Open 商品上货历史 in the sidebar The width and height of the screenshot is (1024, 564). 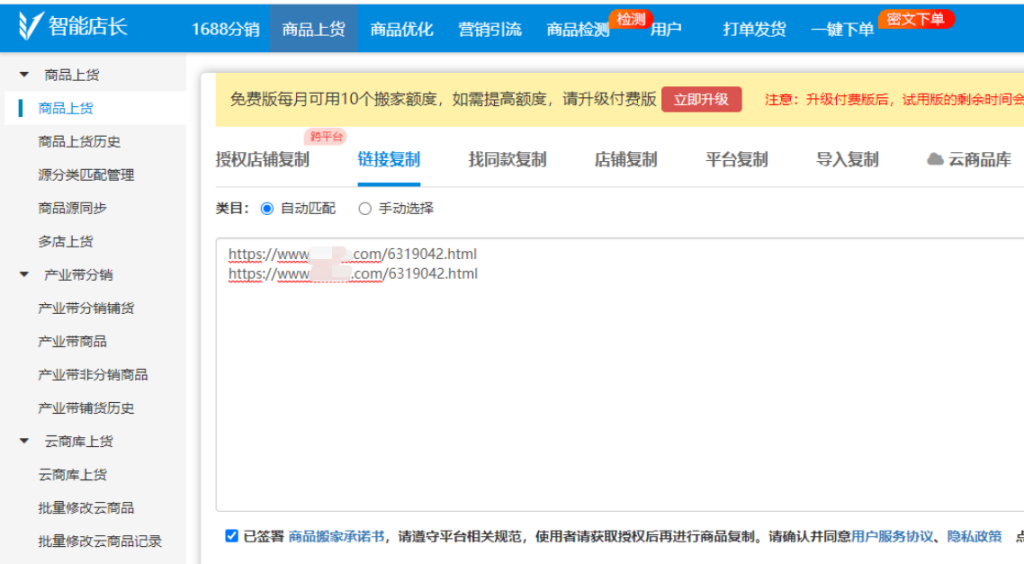click(x=79, y=142)
